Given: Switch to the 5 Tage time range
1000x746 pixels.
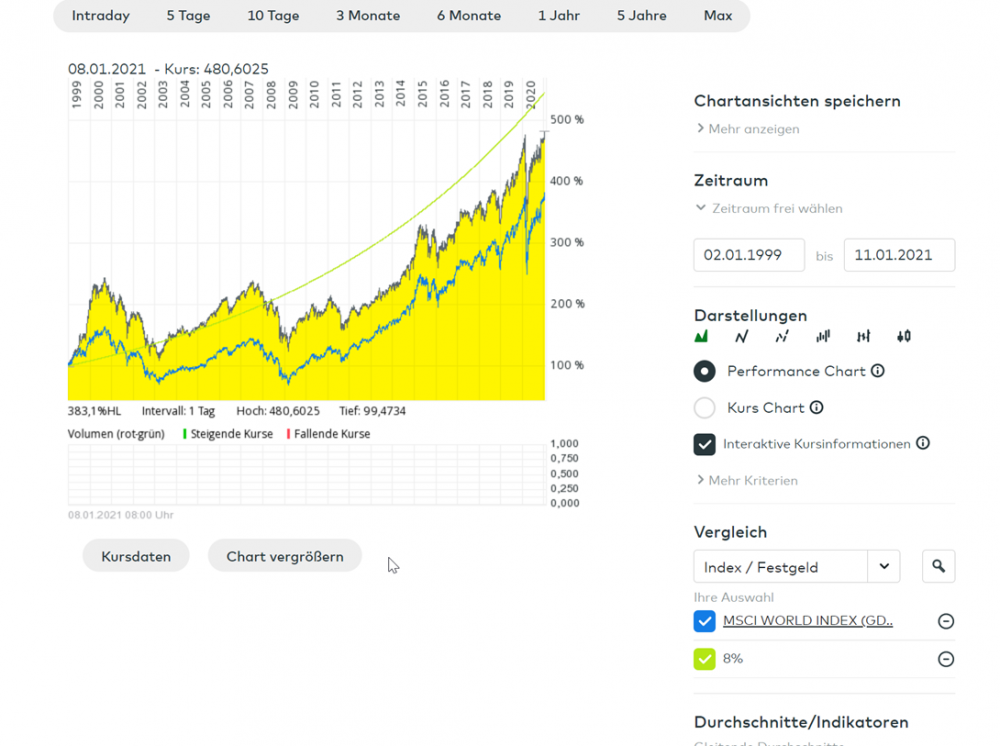Looking at the screenshot, I should click(x=188, y=15).
